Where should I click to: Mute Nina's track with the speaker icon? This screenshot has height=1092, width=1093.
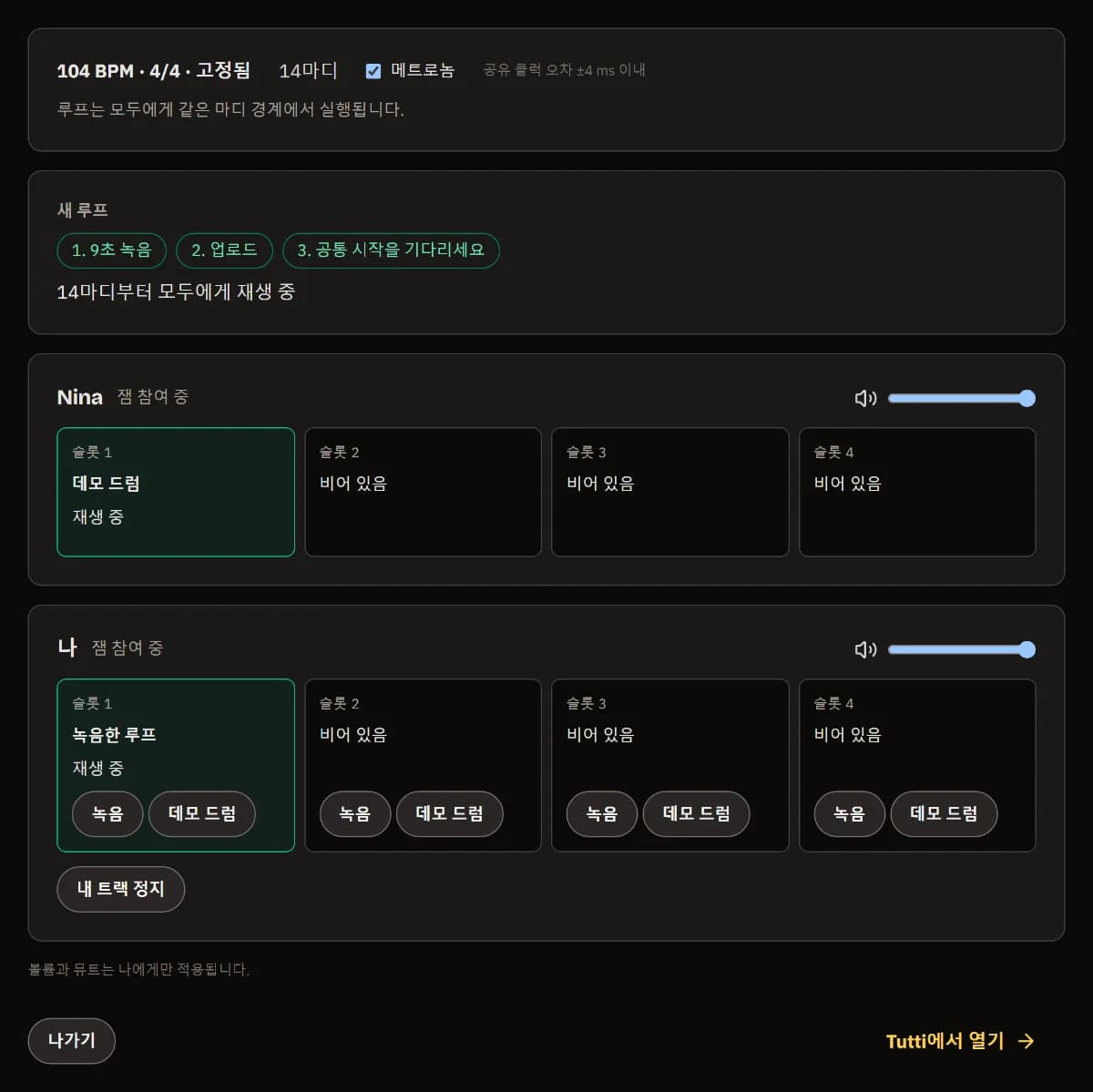click(865, 398)
